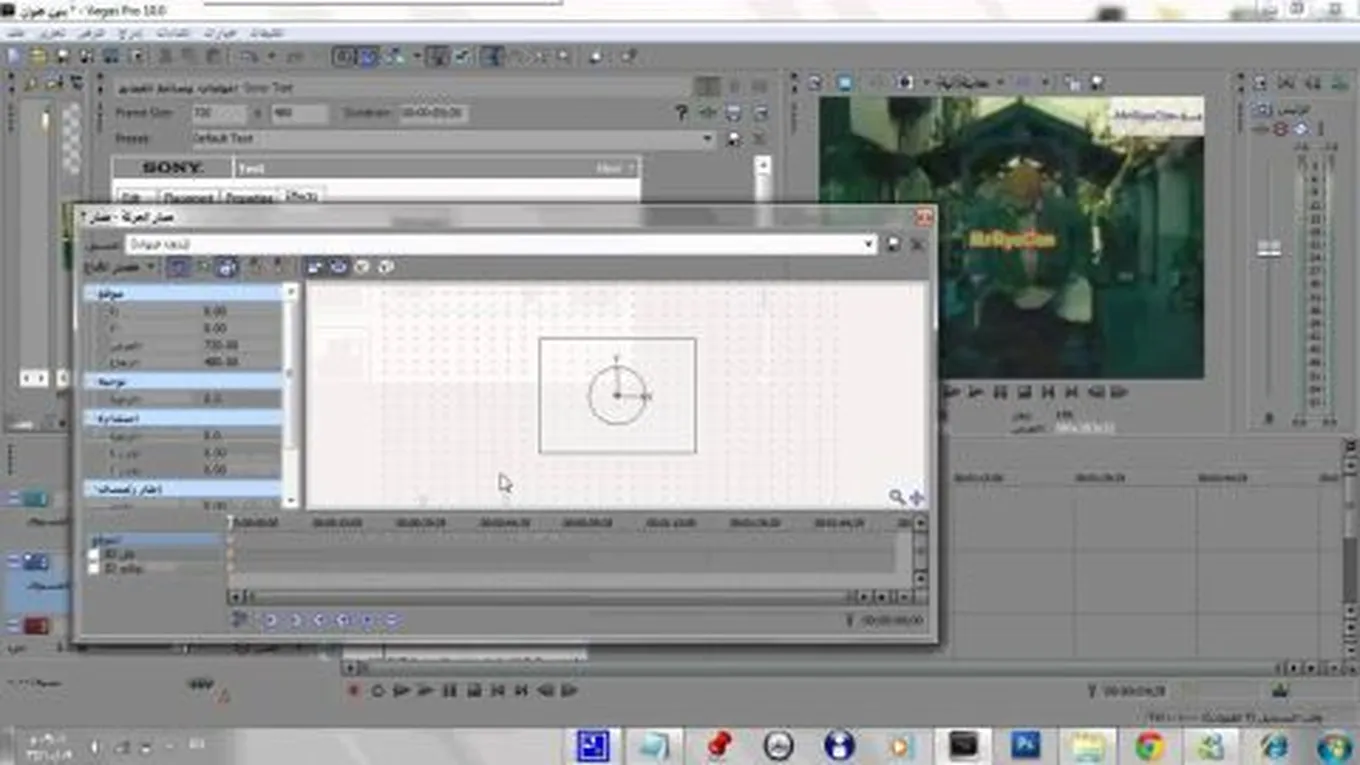Open the Default Text preset dropdown
Viewport: 1360px width, 765px height.
[x=708, y=139]
